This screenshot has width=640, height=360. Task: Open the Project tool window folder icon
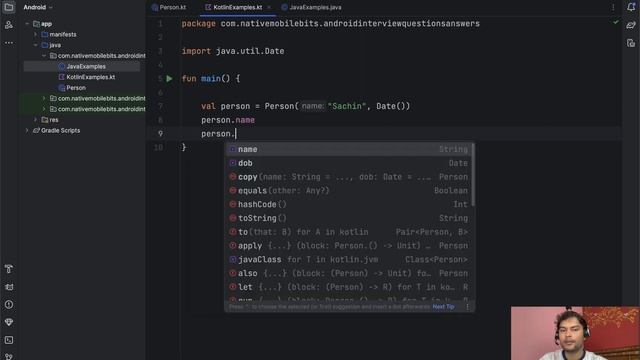click(9, 7)
